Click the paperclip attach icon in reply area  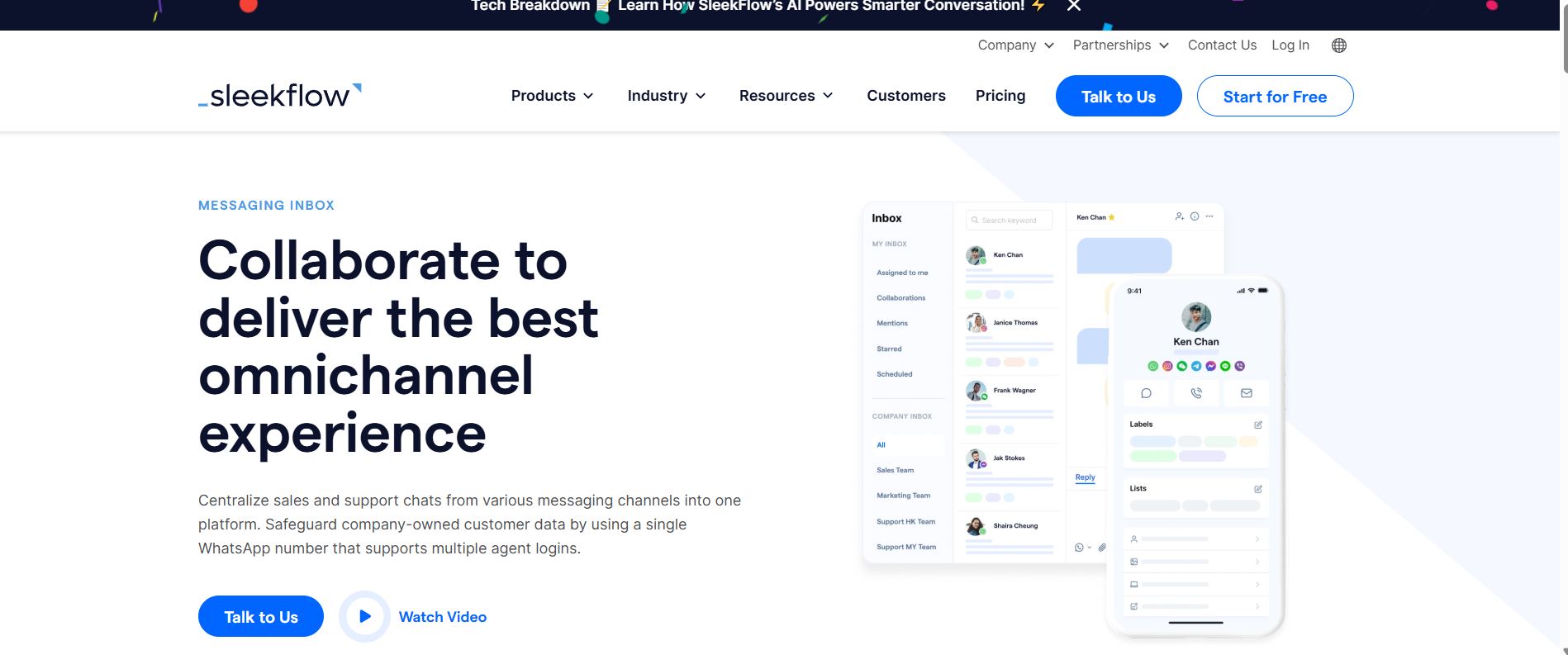[1102, 548]
